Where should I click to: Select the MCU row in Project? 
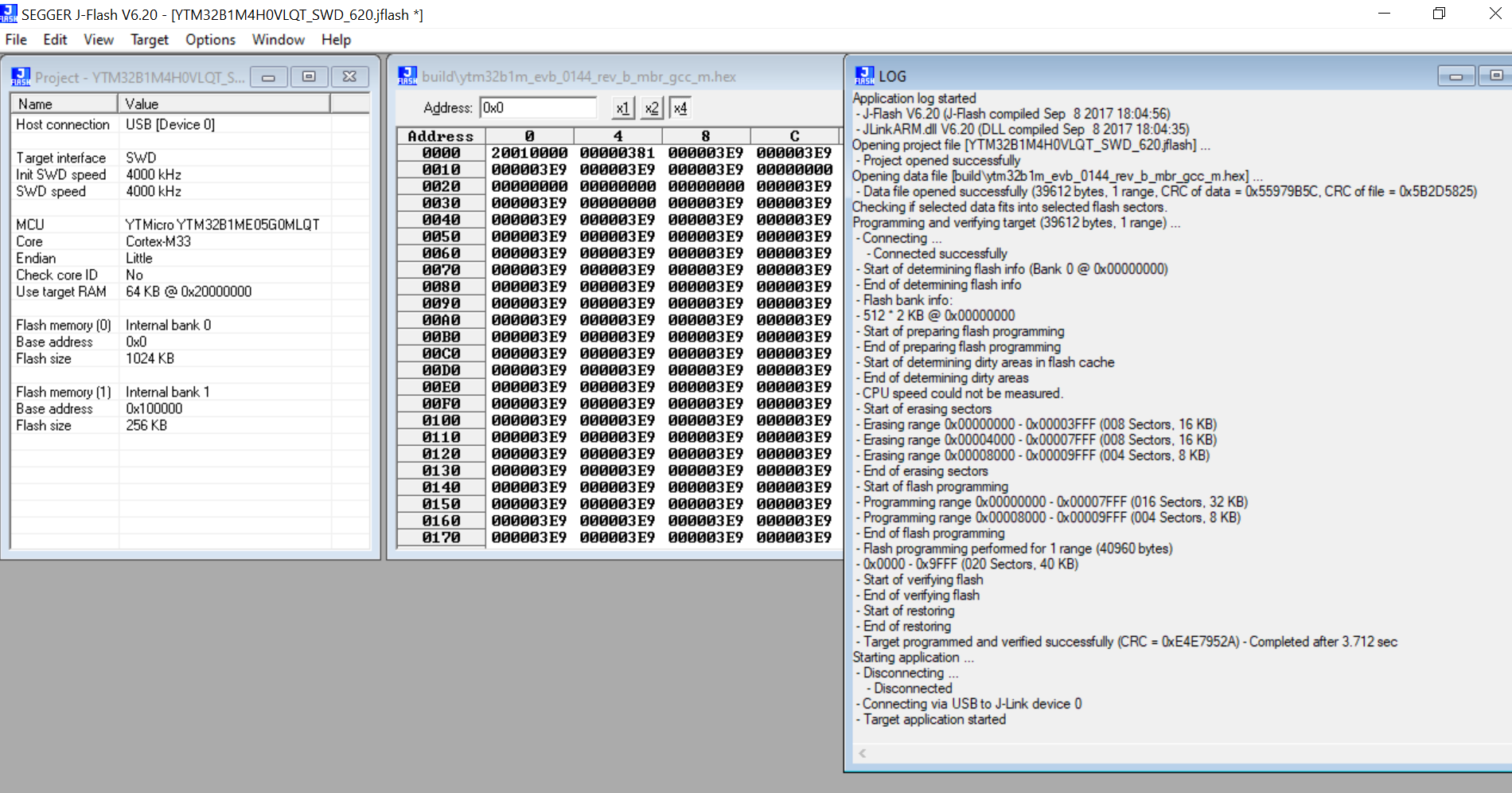point(190,225)
